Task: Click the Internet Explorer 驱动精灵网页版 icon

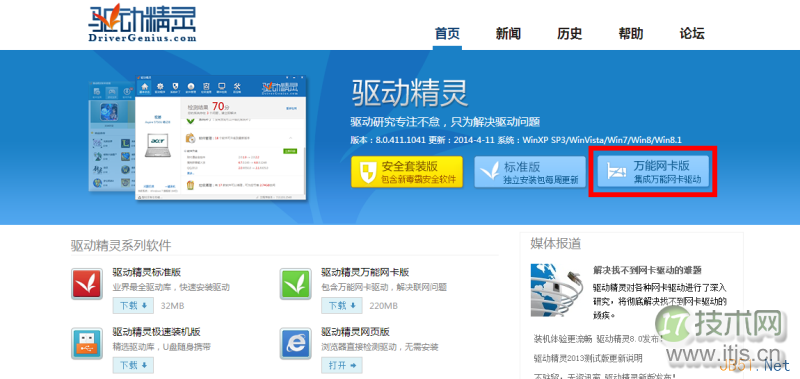Action: [x=295, y=343]
